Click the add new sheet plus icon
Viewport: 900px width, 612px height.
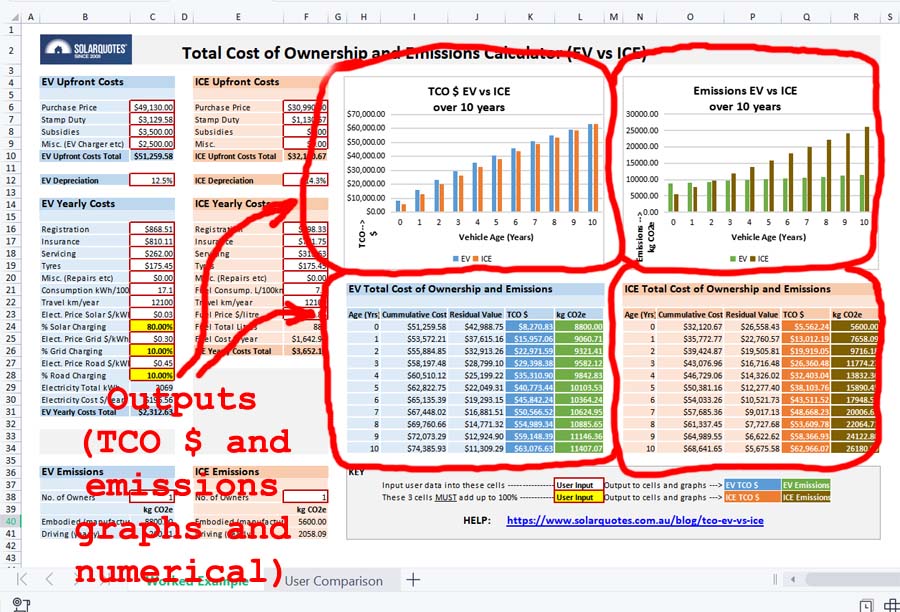413,580
